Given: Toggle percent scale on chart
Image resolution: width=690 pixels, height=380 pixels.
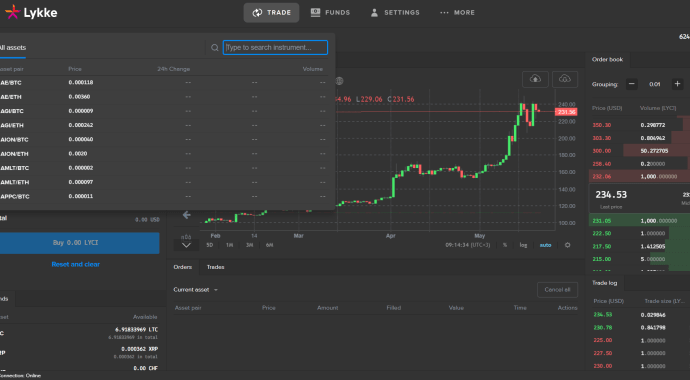Looking at the screenshot, I should [x=505, y=245].
